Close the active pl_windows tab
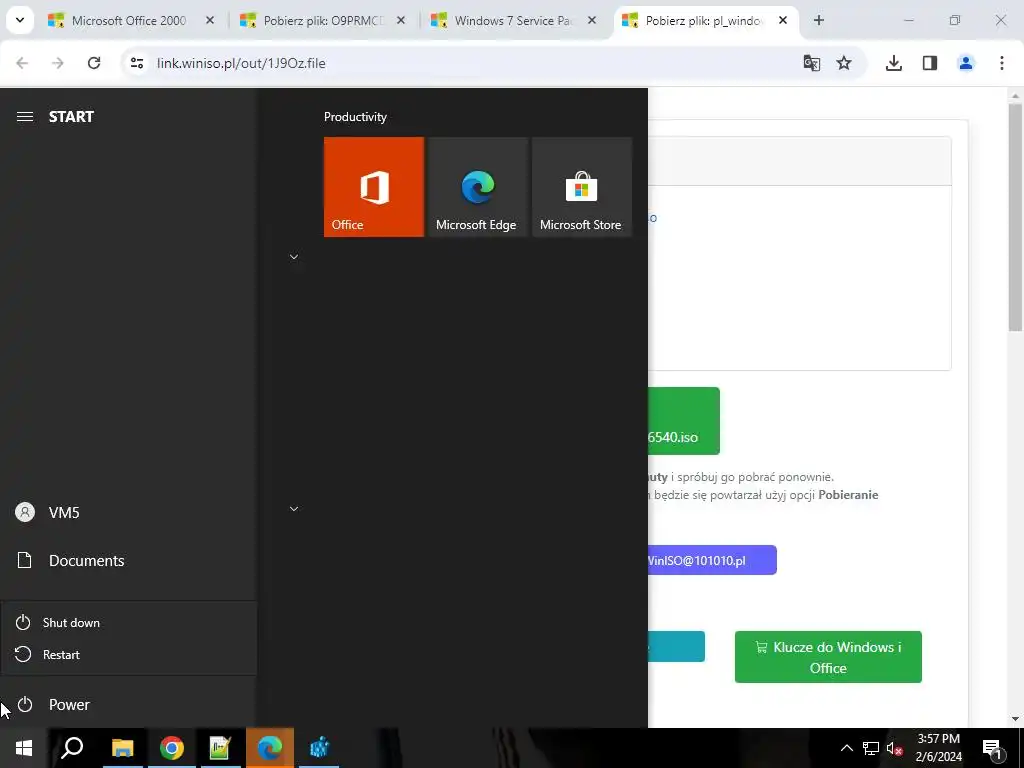1024x768 pixels. coord(783,20)
